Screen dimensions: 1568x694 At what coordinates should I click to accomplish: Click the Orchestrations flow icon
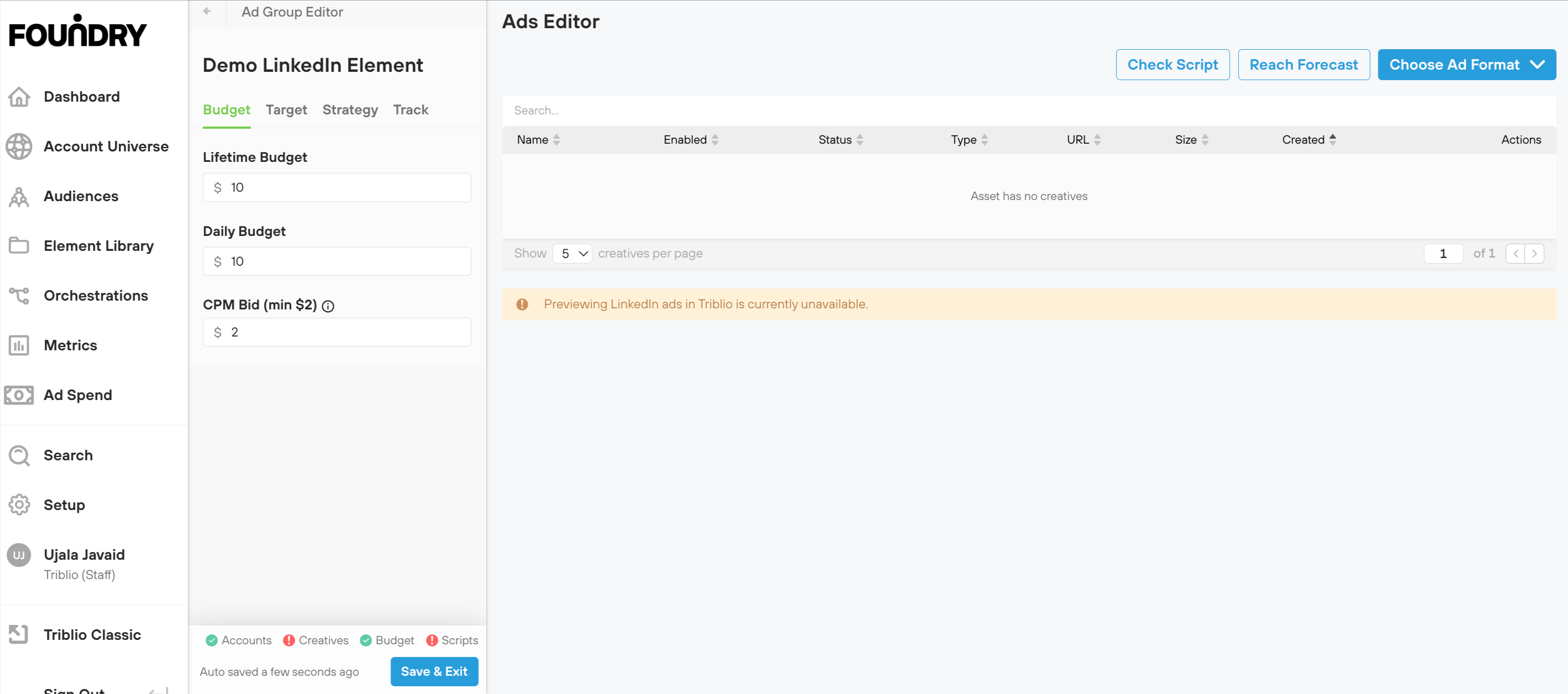(19, 296)
